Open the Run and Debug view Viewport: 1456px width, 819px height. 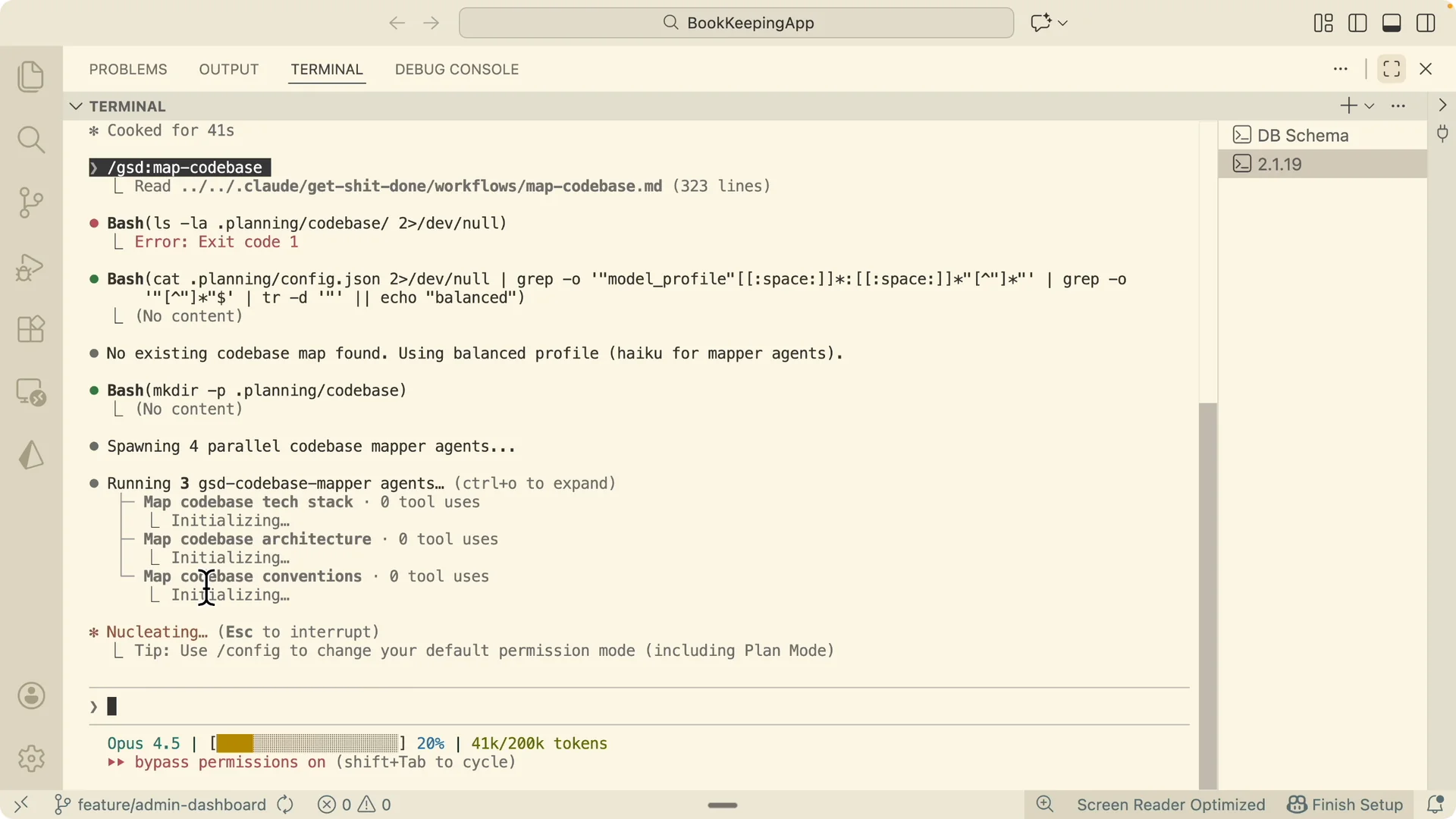pyautogui.click(x=31, y=266)
